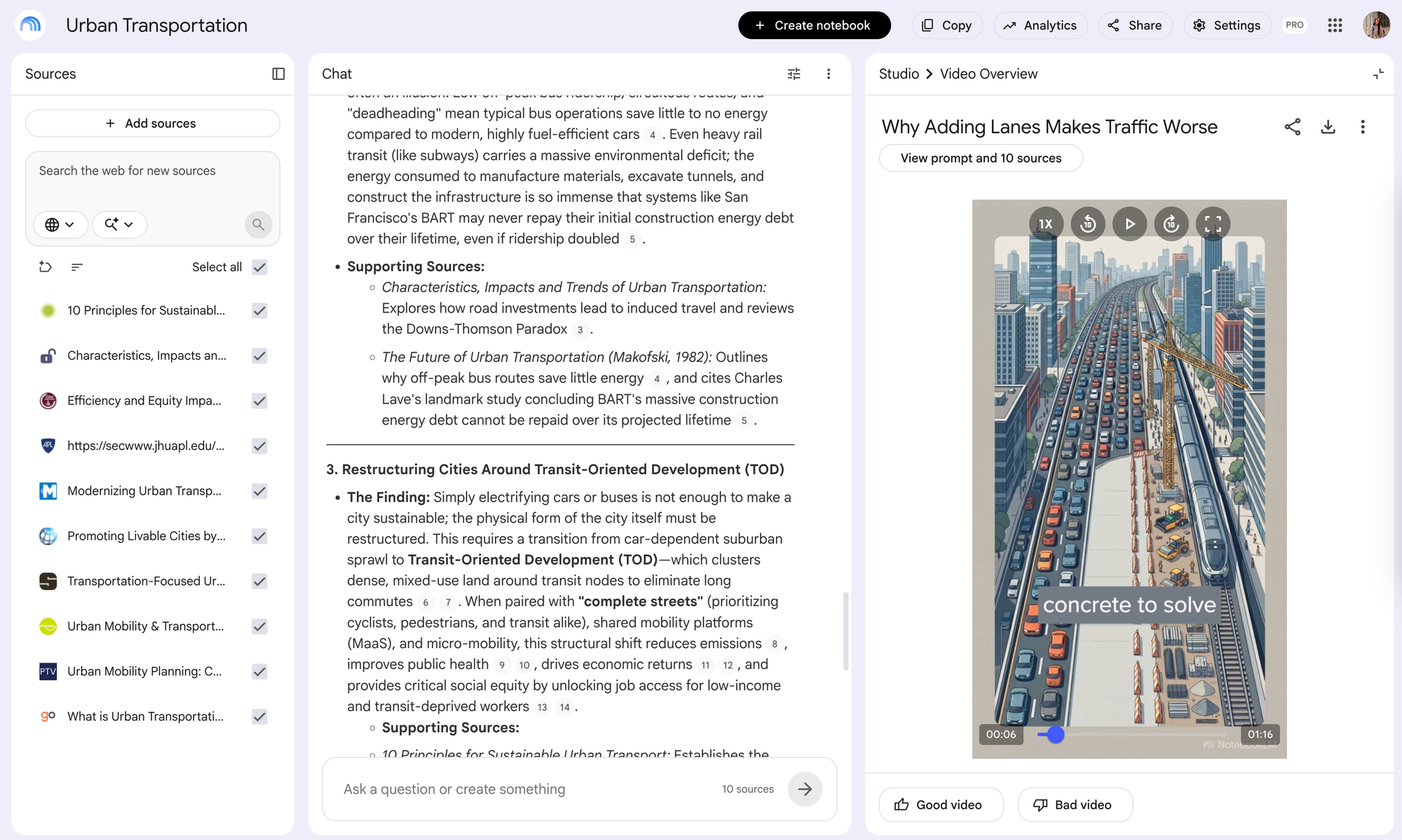The height and width of the screenshot is (840, 1402).
Task: Click Create notebook button
Action: coord(814,25)
